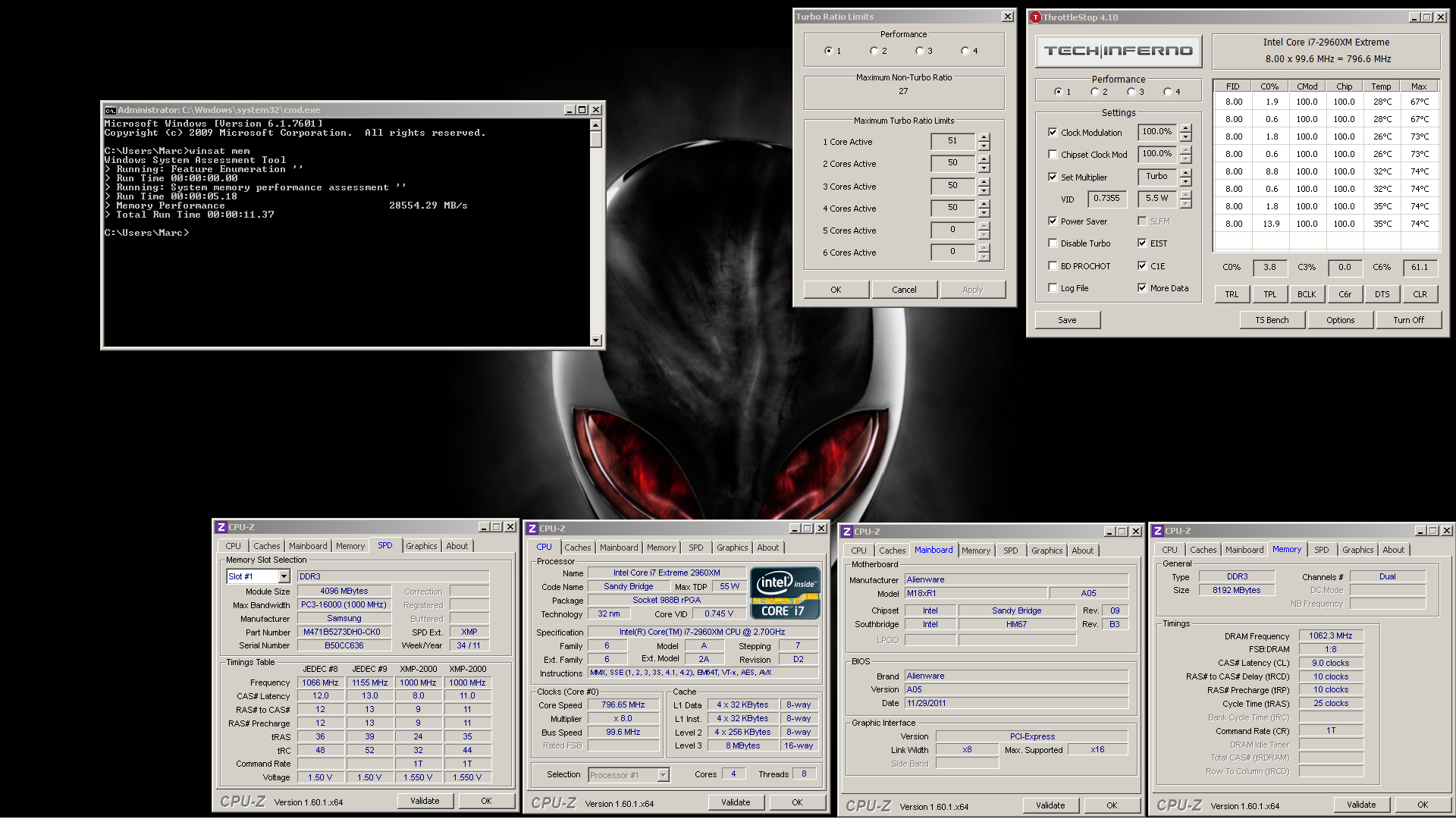Click the BCLK button in ThrottleStop

pos(1307,294)
